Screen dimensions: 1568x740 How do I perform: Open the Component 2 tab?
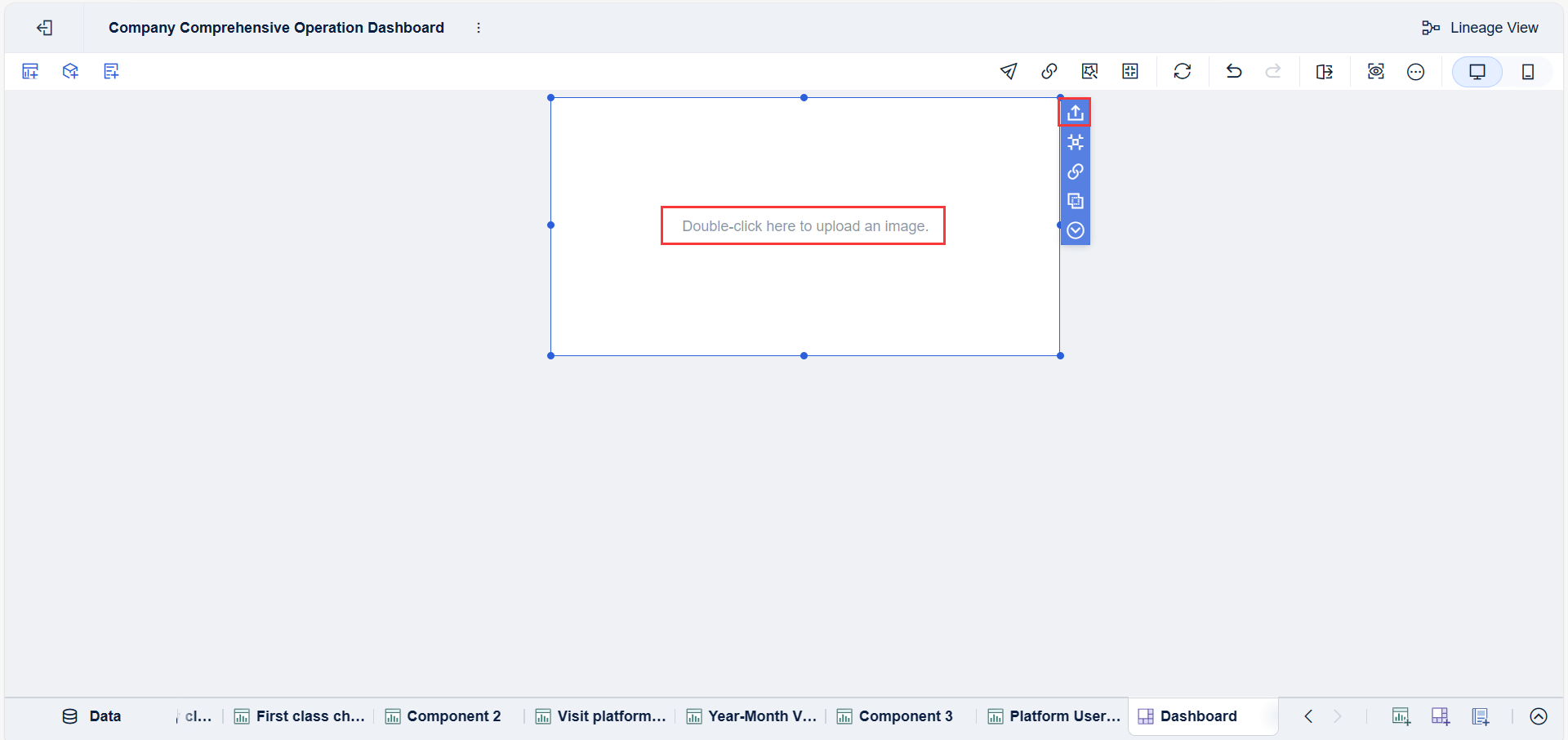pyautogui.click(x=443, y=716)
